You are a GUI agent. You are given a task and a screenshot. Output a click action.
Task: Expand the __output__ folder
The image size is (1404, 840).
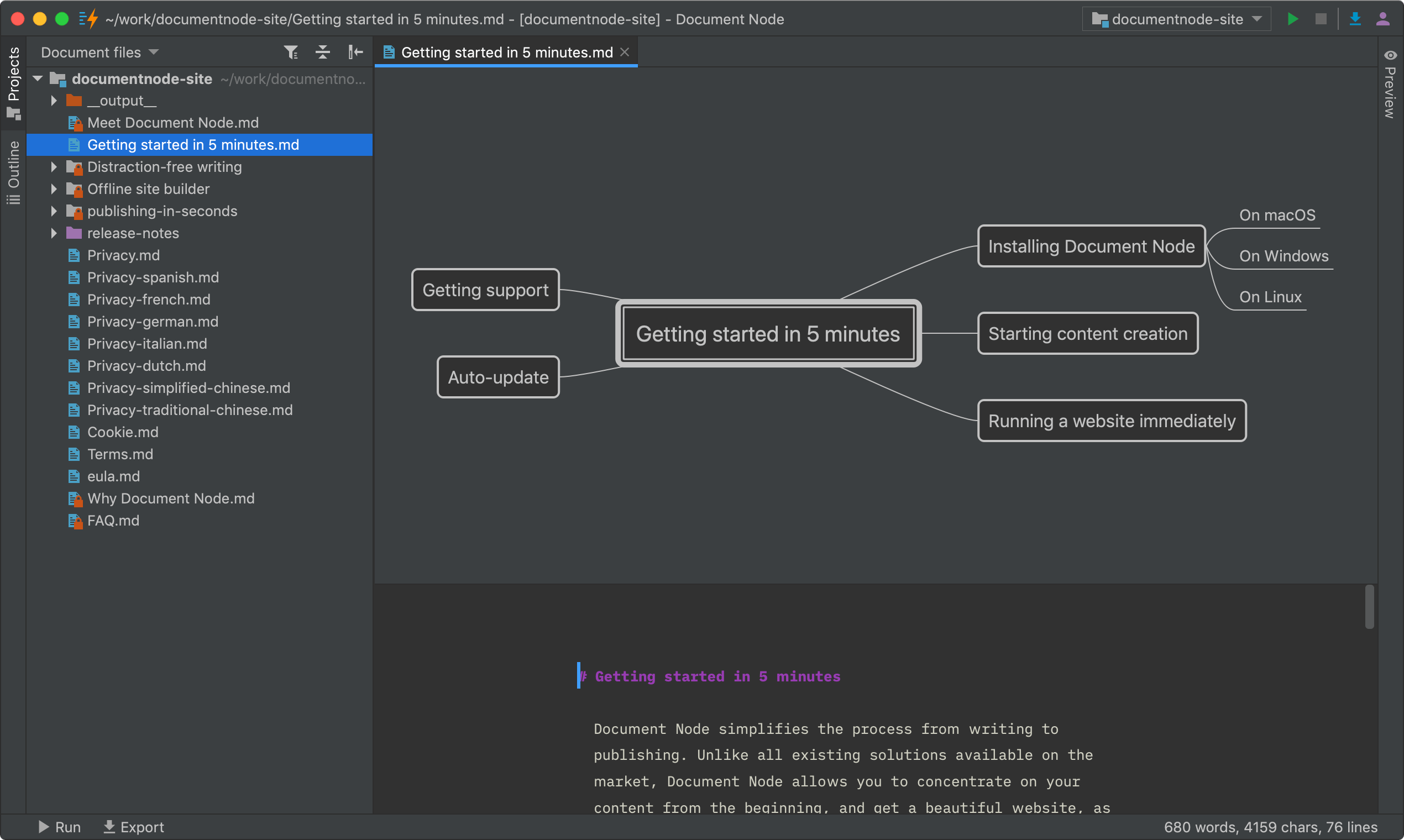point(54,101)
